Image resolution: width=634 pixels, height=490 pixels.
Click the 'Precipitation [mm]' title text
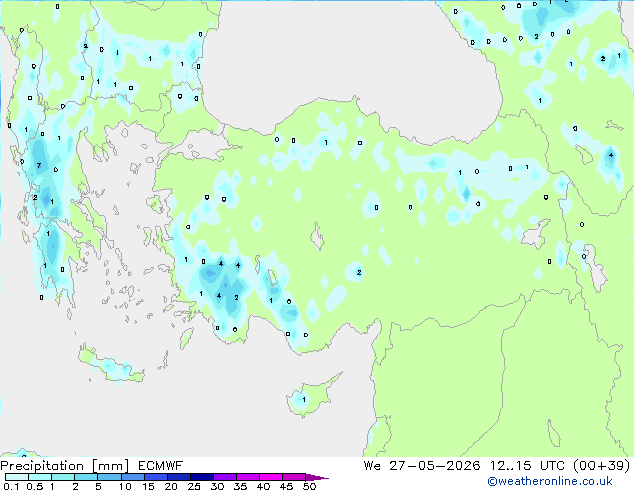pos(64,466)
